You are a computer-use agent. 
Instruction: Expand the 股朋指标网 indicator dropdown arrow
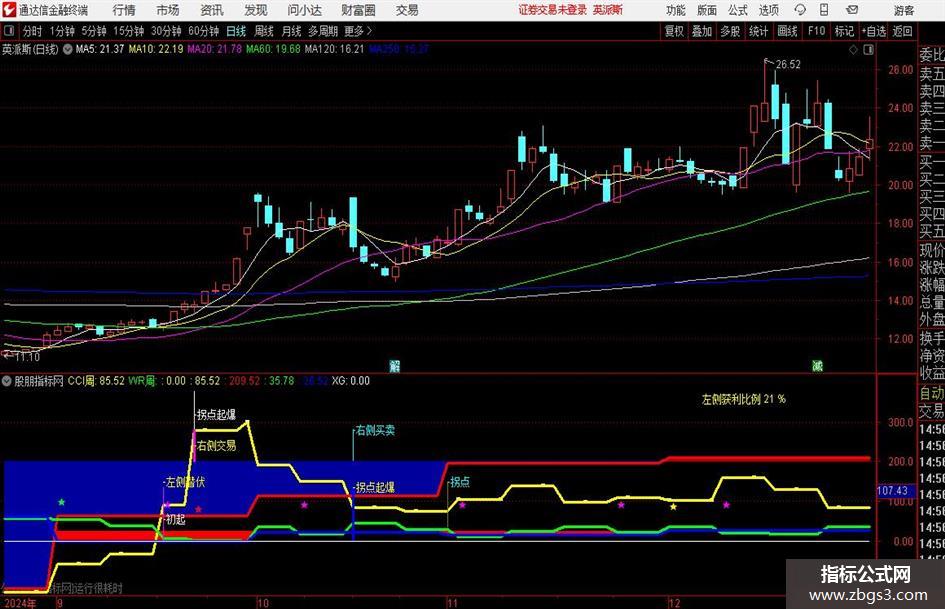(x=7, y=381)
